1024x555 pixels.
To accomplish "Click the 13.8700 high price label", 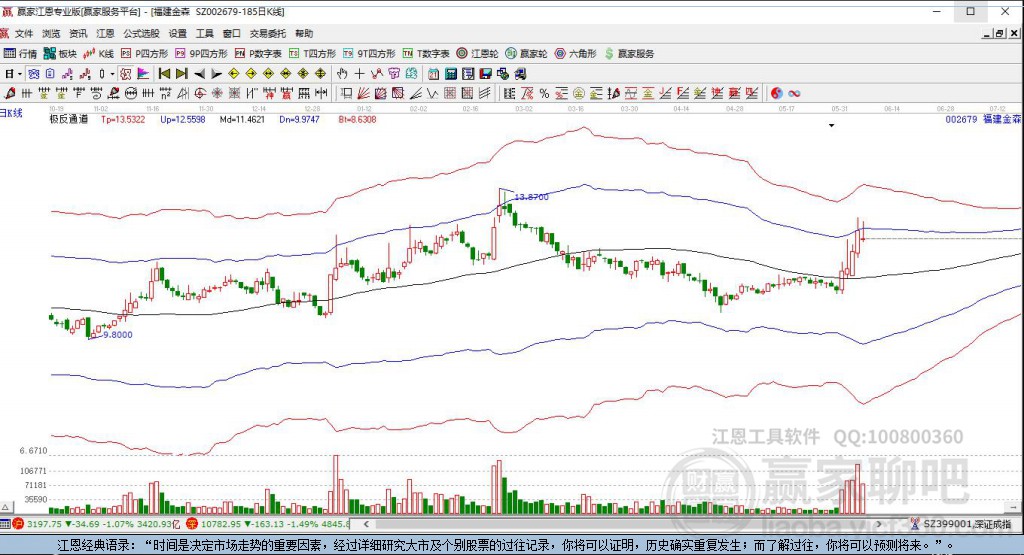I will 532,197.
